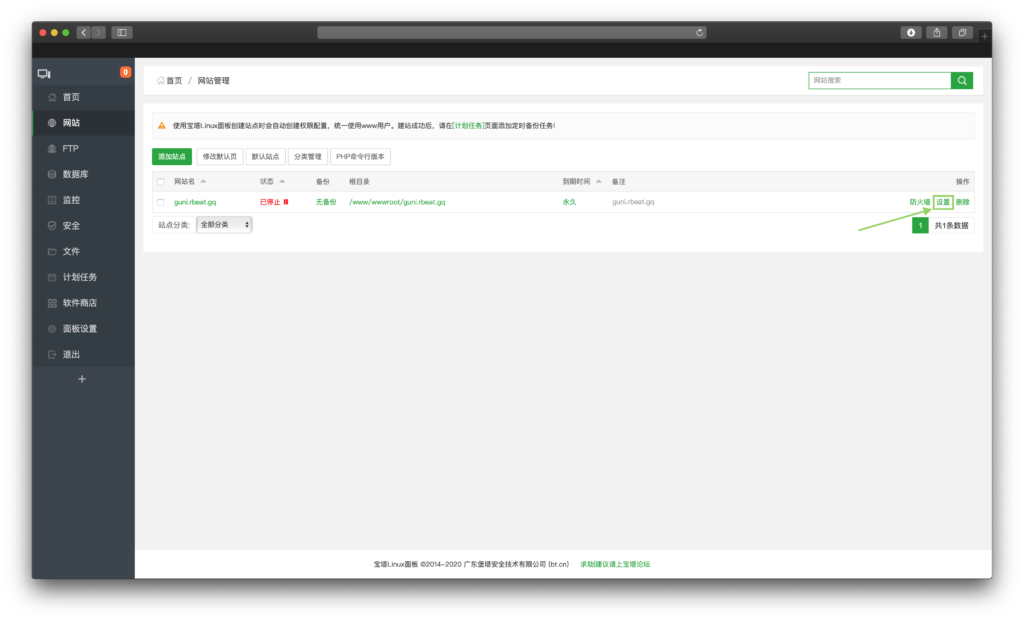The width and height of the screenshot is (1024, 621).
Task: Click the 添加站点 button
Action: tap(172, 157)
